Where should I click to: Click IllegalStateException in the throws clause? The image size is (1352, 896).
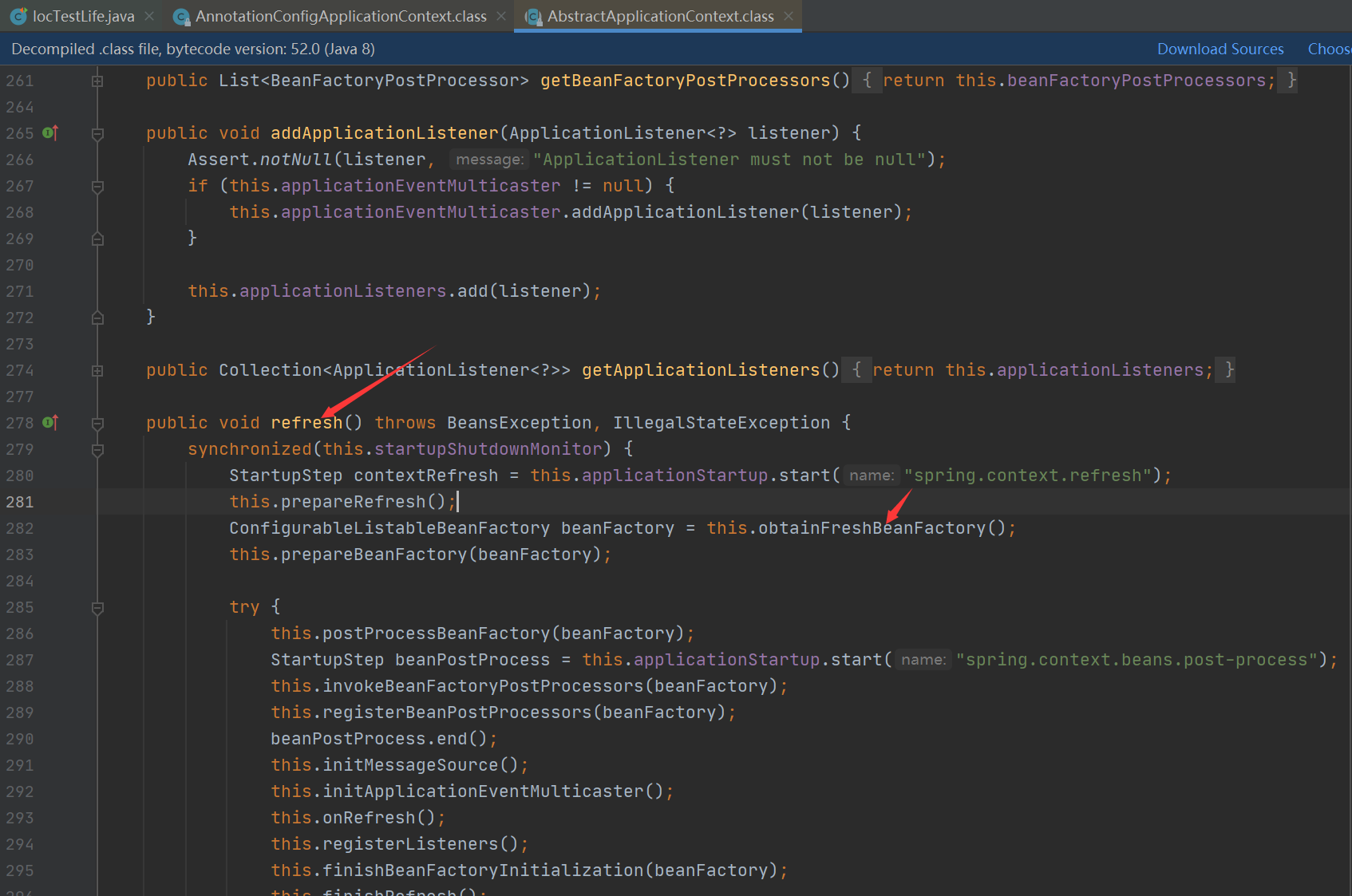pos(721,423)
